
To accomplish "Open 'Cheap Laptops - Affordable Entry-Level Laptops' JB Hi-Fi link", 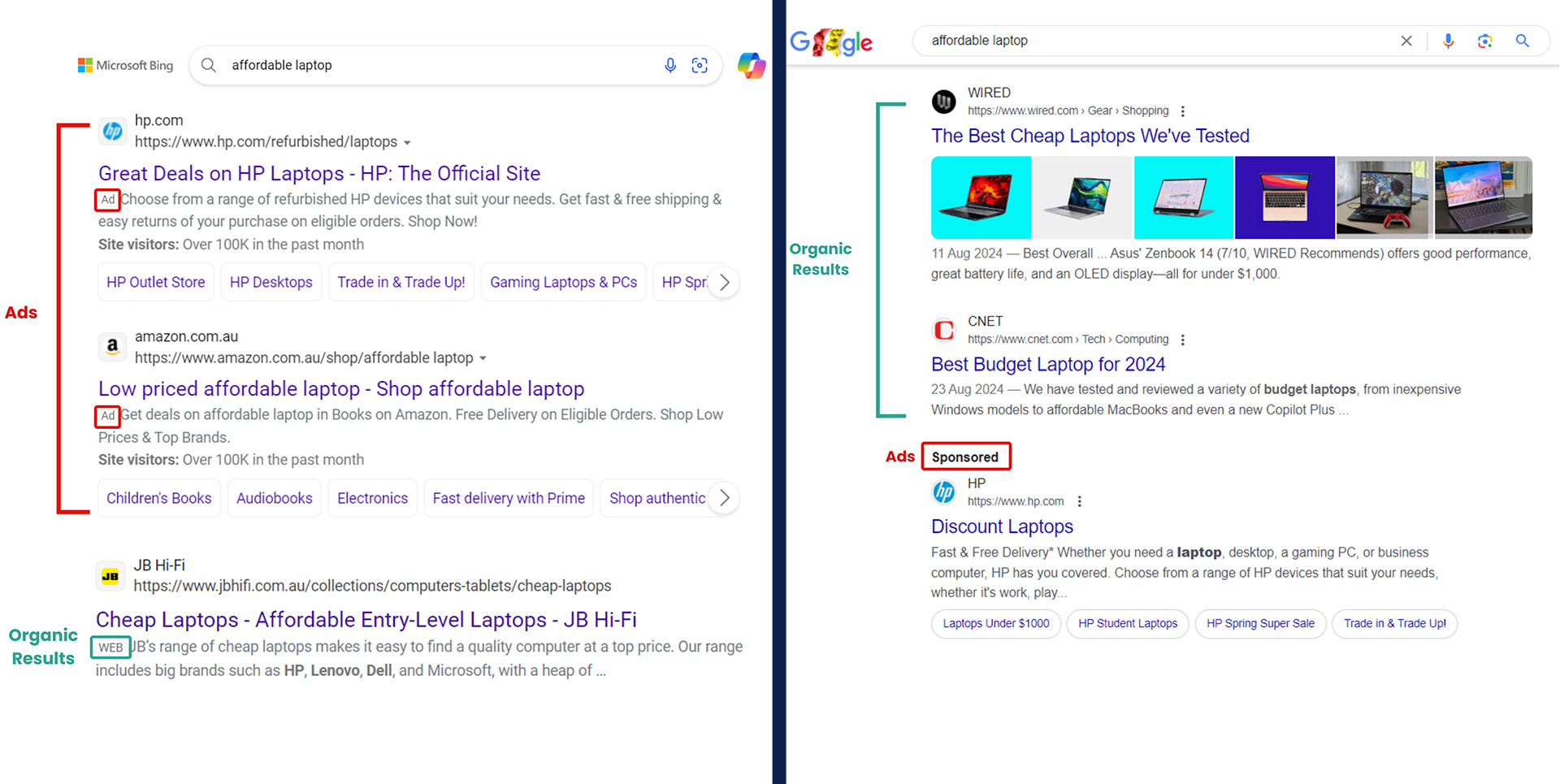I will [366, 620].
